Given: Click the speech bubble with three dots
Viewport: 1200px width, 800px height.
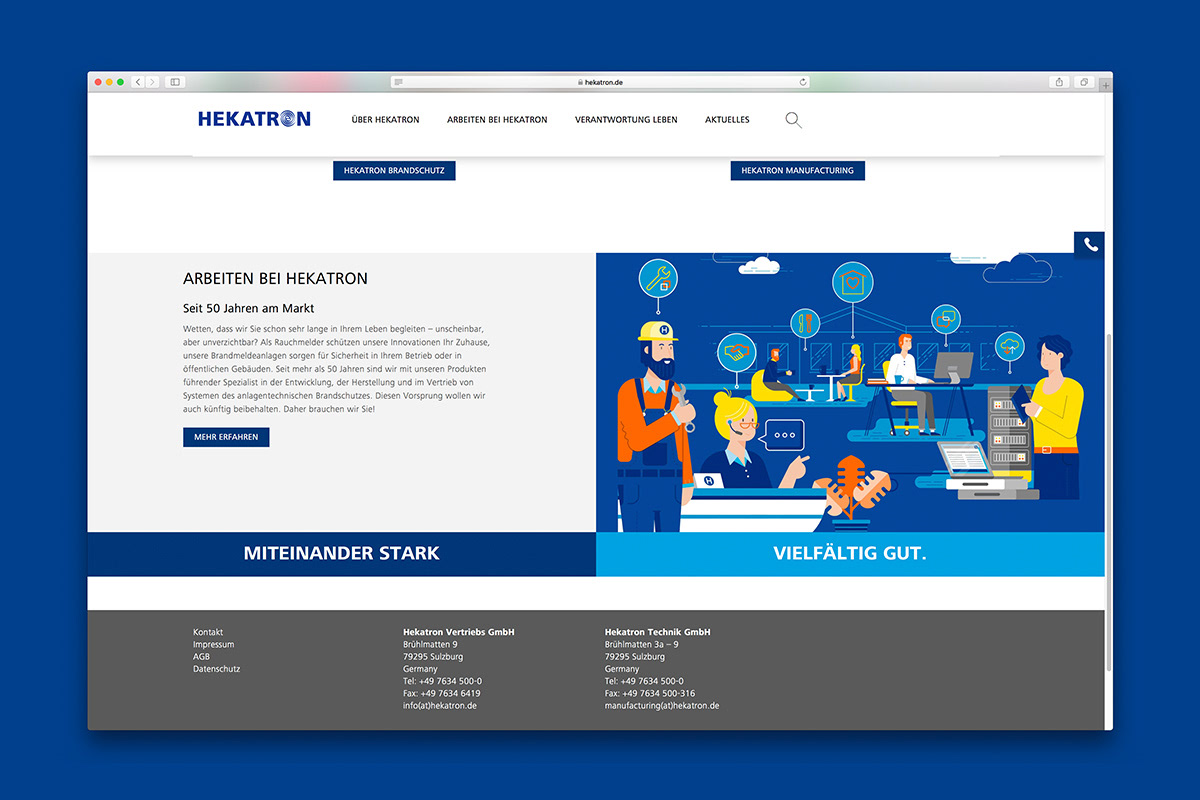Looking at the screenshot, I should (x=781, y=435).
